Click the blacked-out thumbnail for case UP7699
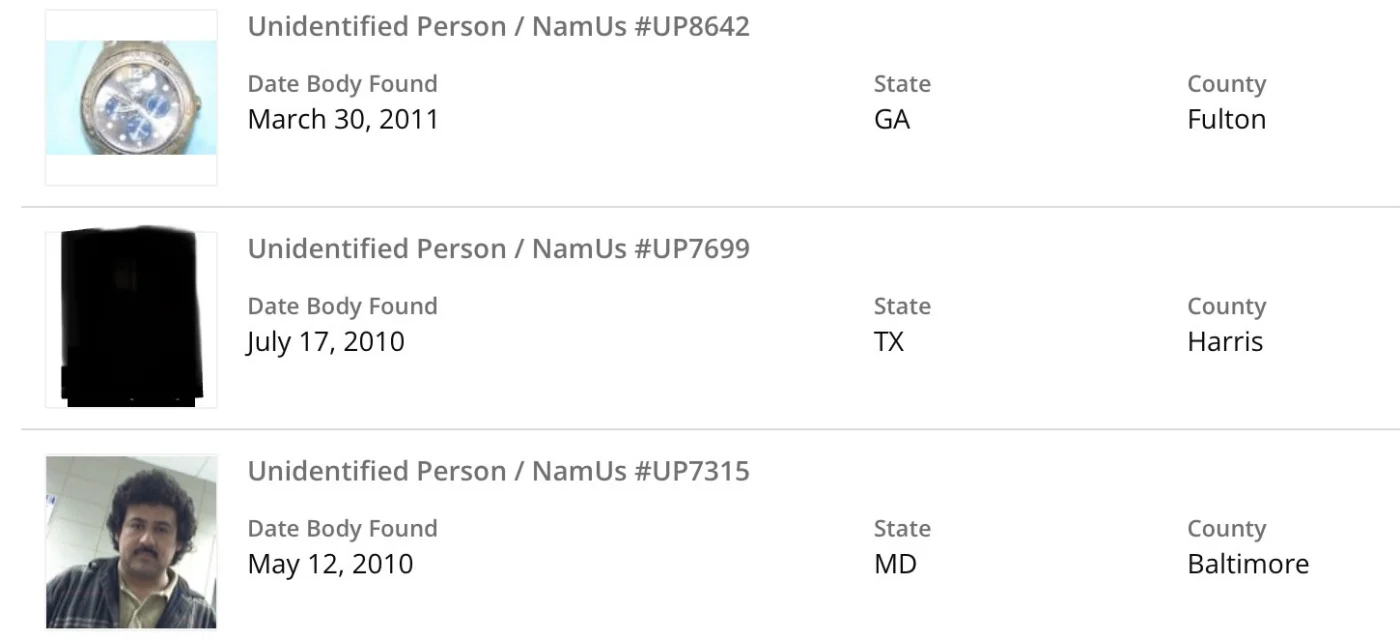 (x=131, y=318)
